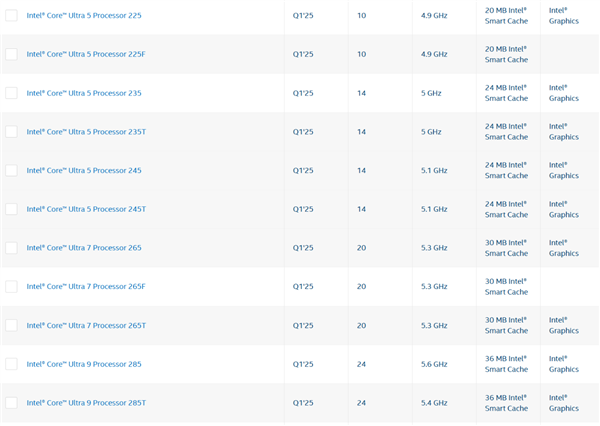Click the Core Ultra 5 Processor 235 link

[x=84, y=93]
